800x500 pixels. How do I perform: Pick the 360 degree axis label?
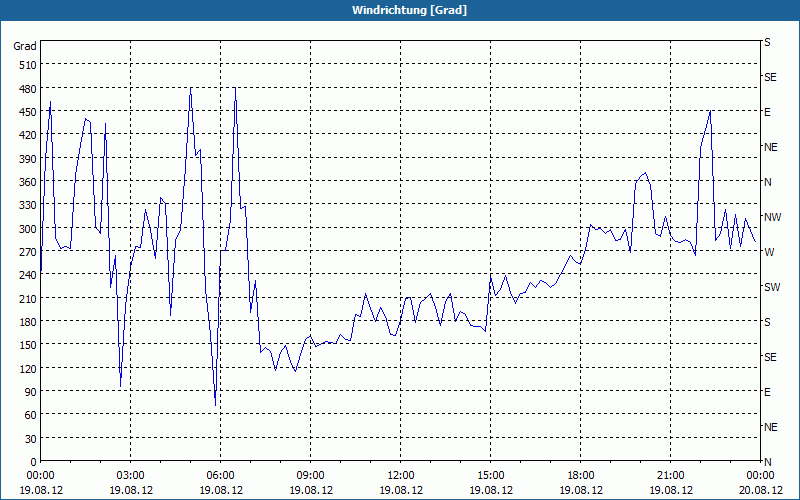click(x=28, y=182)
